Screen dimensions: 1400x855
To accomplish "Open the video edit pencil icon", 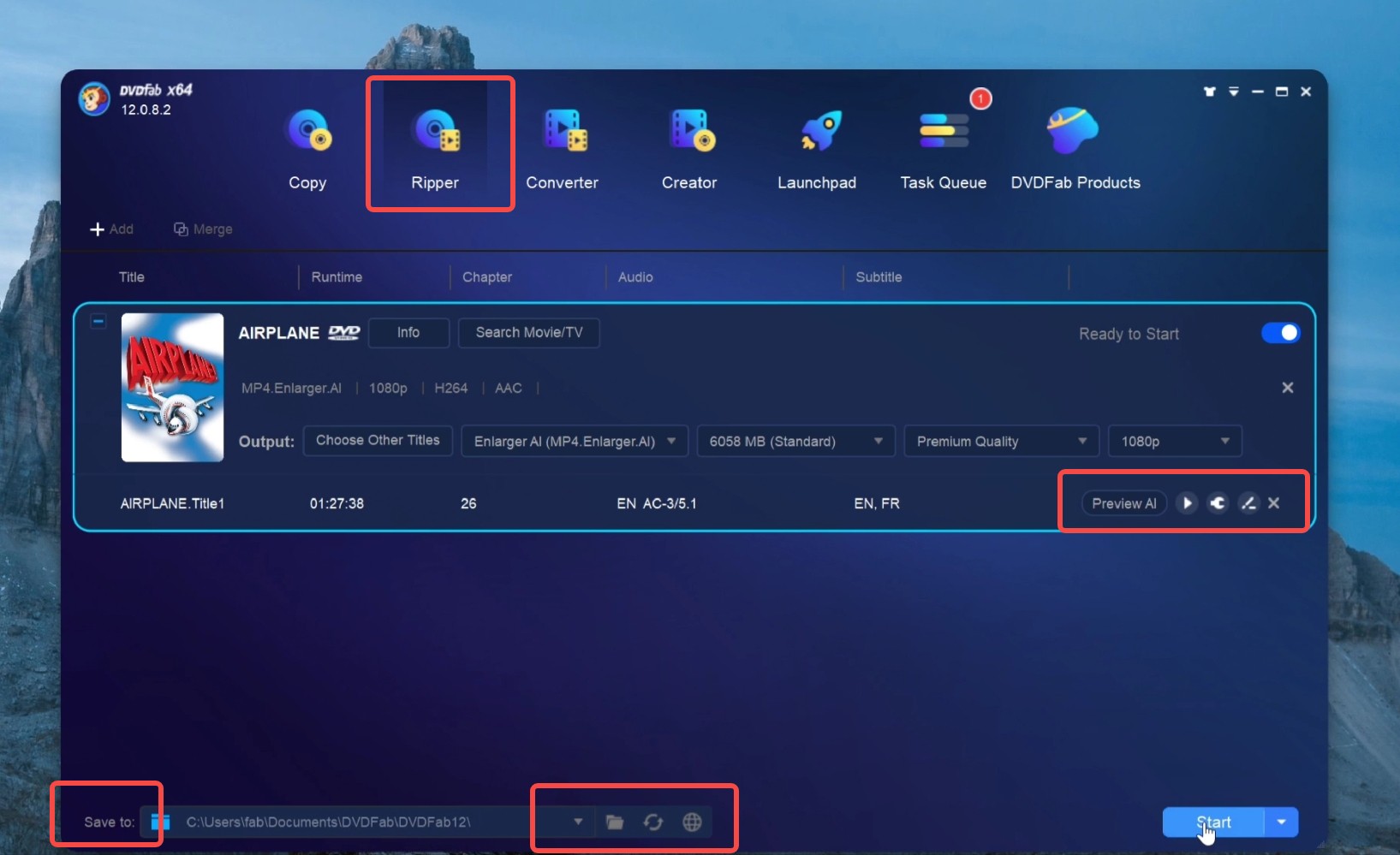I will [1248, 503].
